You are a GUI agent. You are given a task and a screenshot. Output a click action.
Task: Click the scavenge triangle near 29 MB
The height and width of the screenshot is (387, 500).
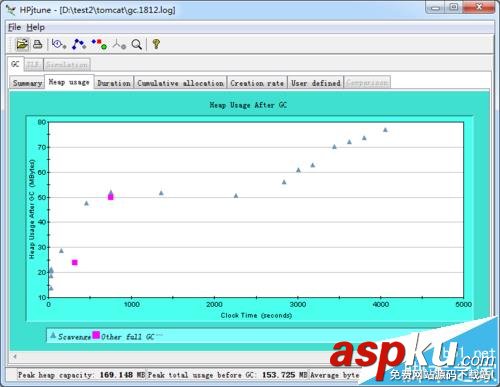click(61, 250)
